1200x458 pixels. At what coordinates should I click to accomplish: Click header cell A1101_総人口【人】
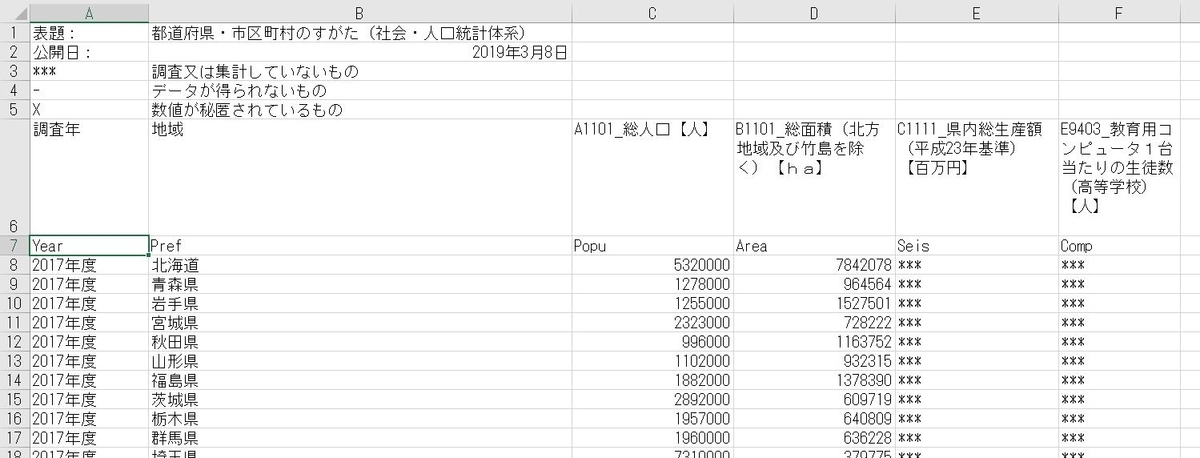coord(653,178)
